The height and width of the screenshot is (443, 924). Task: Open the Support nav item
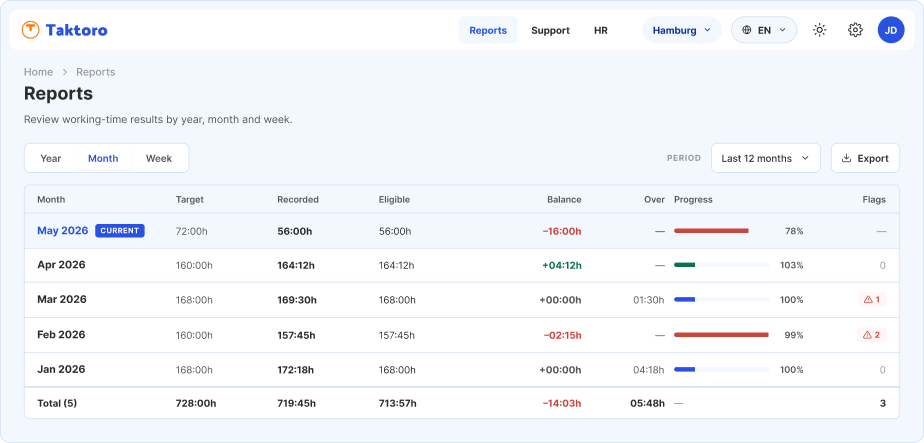(550, 30)
